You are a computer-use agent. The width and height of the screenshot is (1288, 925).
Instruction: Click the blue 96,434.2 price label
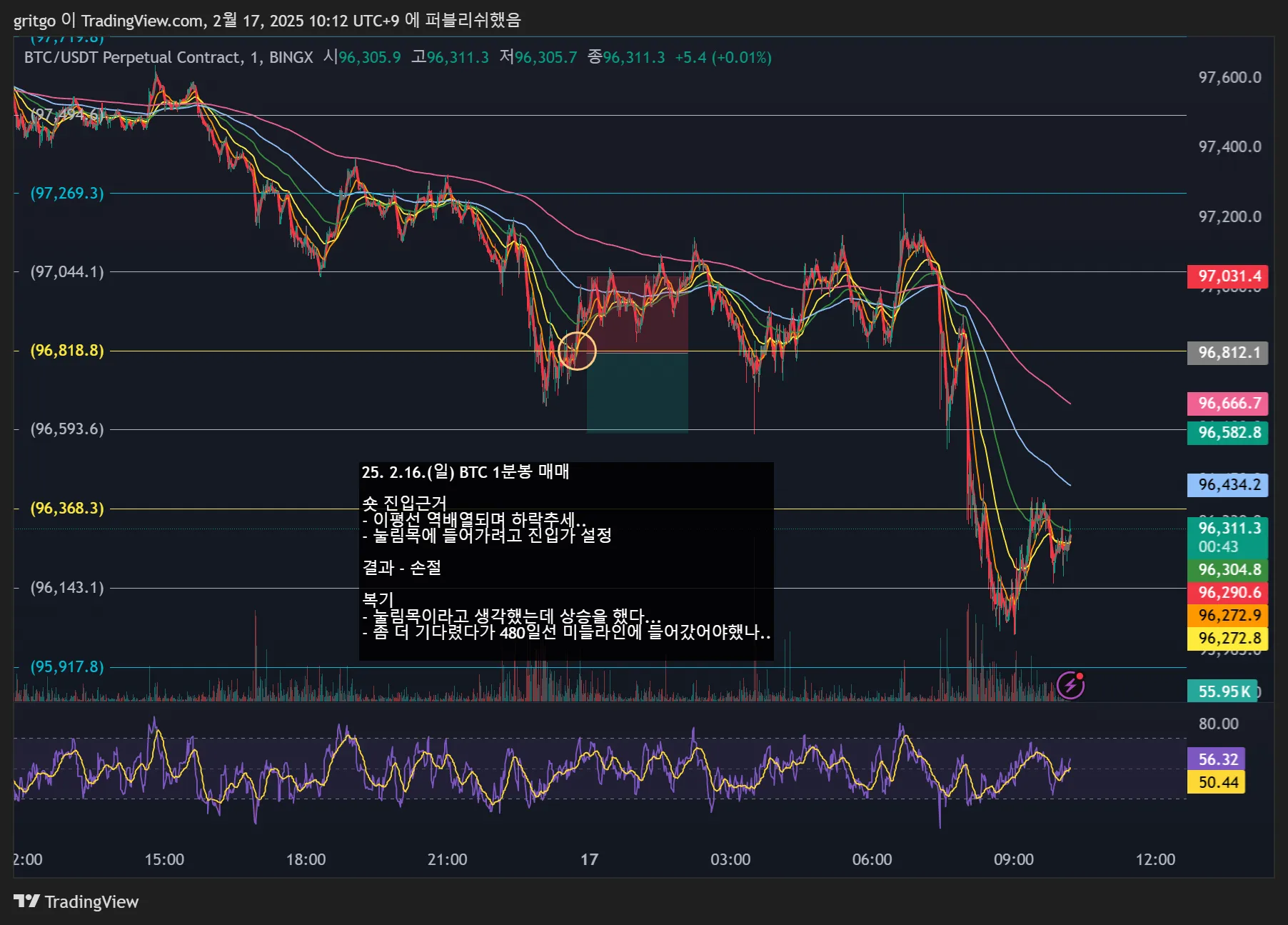click(x=1228, y=485)
